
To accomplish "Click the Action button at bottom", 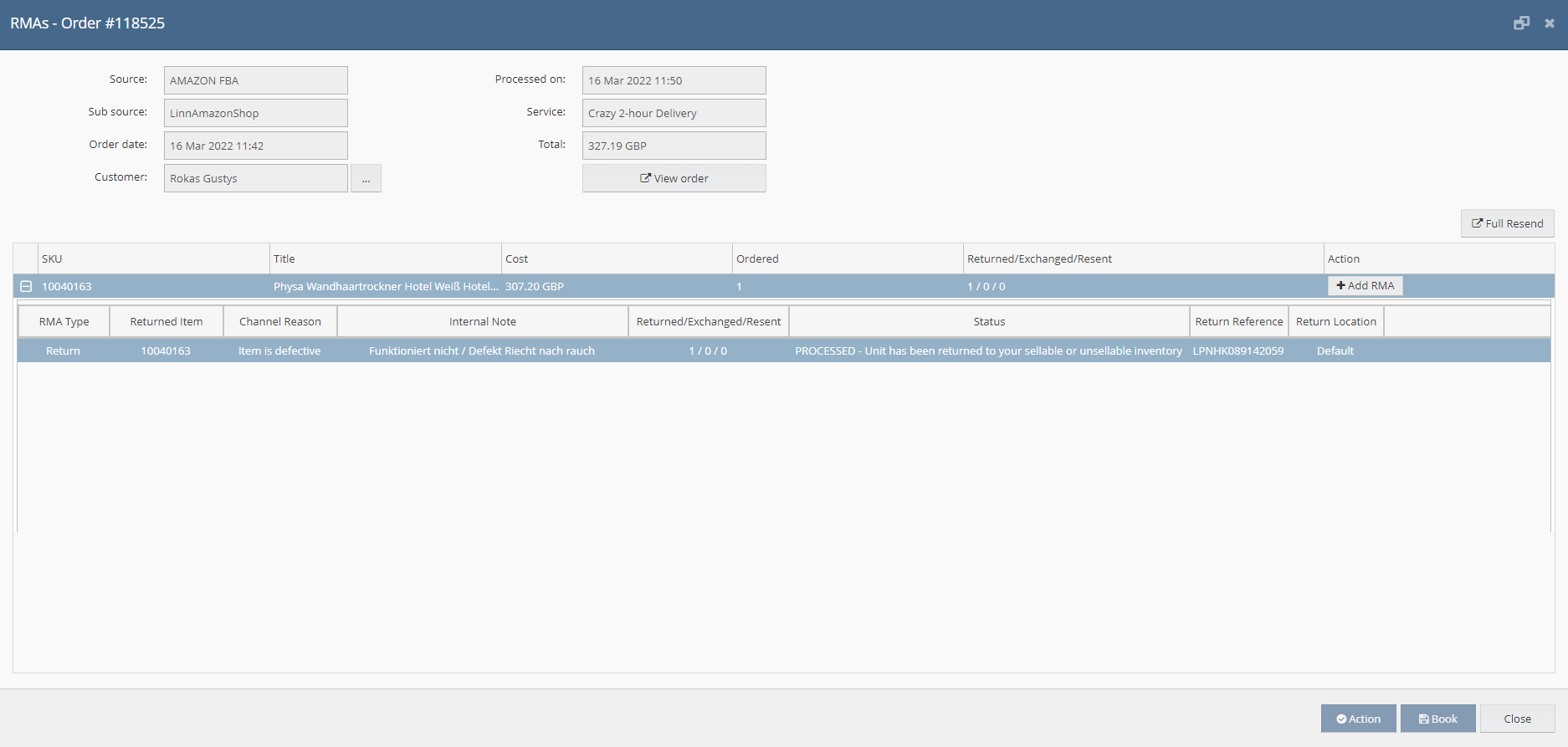I will point(1358,719).
